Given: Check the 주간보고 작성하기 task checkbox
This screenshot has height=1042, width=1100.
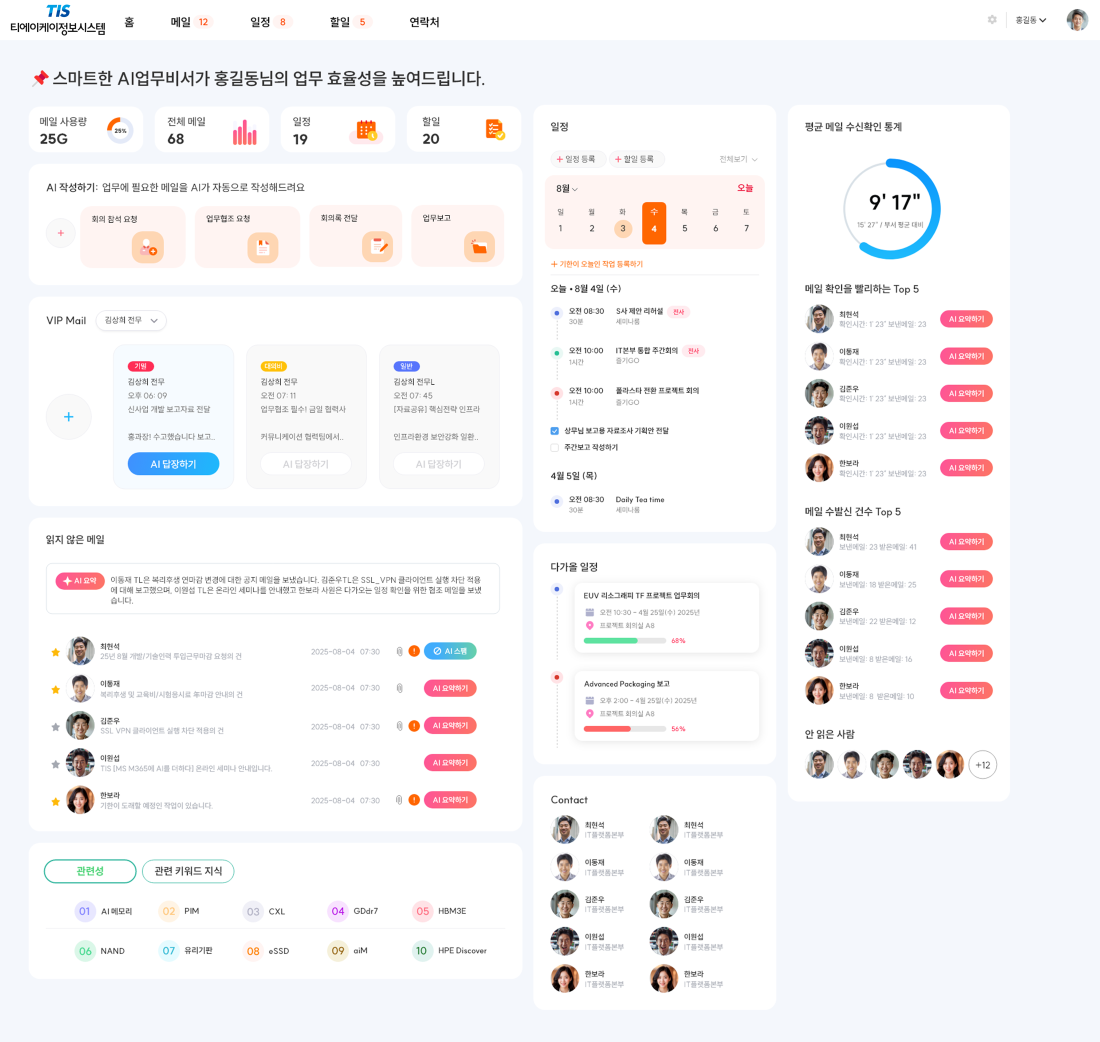Looking at the screenshot, I should pyautogui.click(x=555, y=447).
